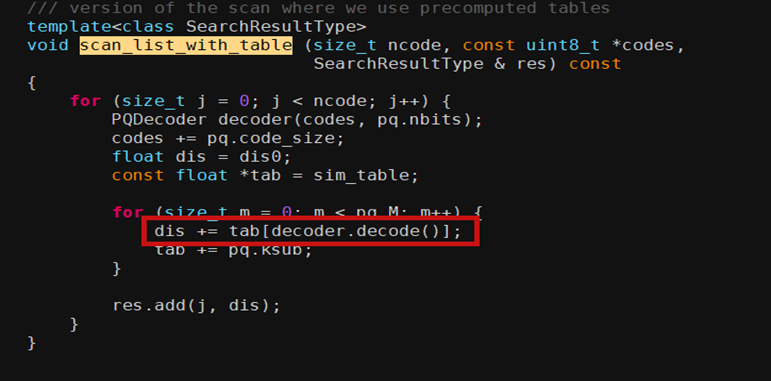The height and width of the screenshot is (381, 771).
Task: Click 'const float *tab = sim_table;' line
Action: [266, 176]
